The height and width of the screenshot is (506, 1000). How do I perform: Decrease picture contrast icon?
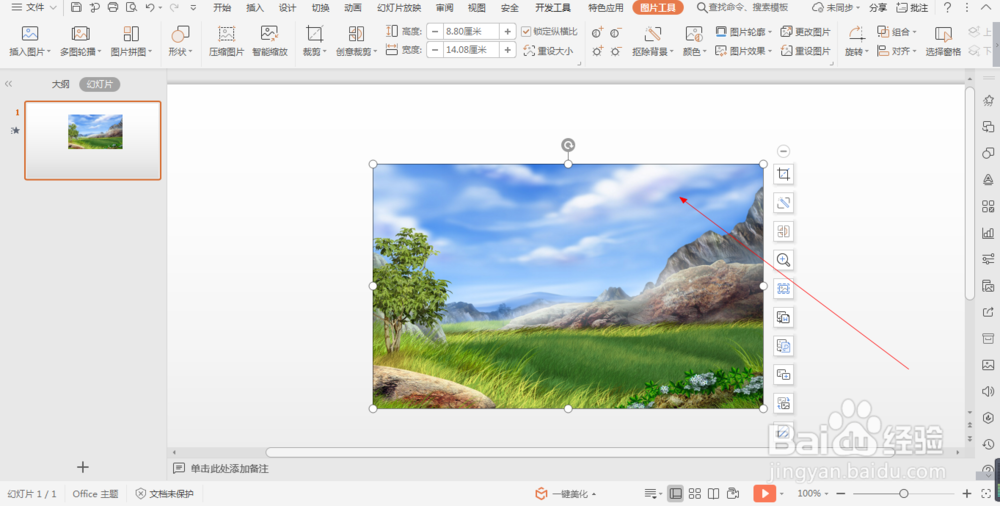(x=615, y=33)
